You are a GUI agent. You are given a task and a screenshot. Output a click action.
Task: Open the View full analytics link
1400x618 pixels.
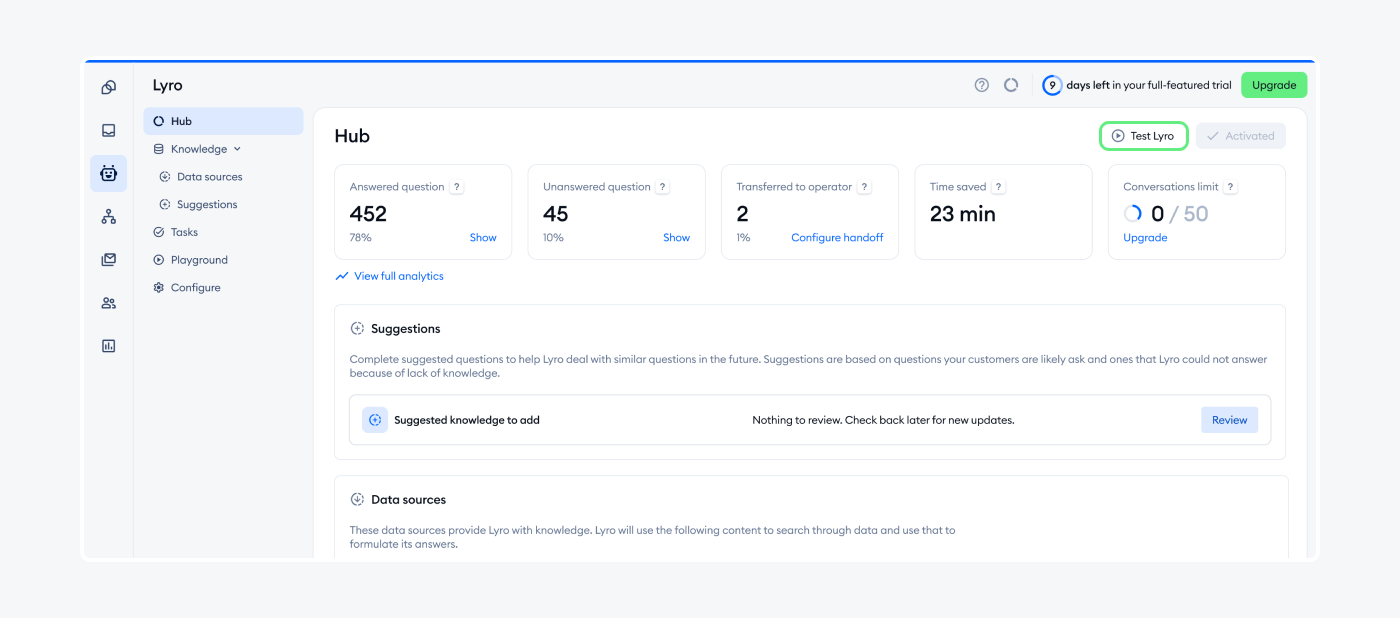point(398,276)
